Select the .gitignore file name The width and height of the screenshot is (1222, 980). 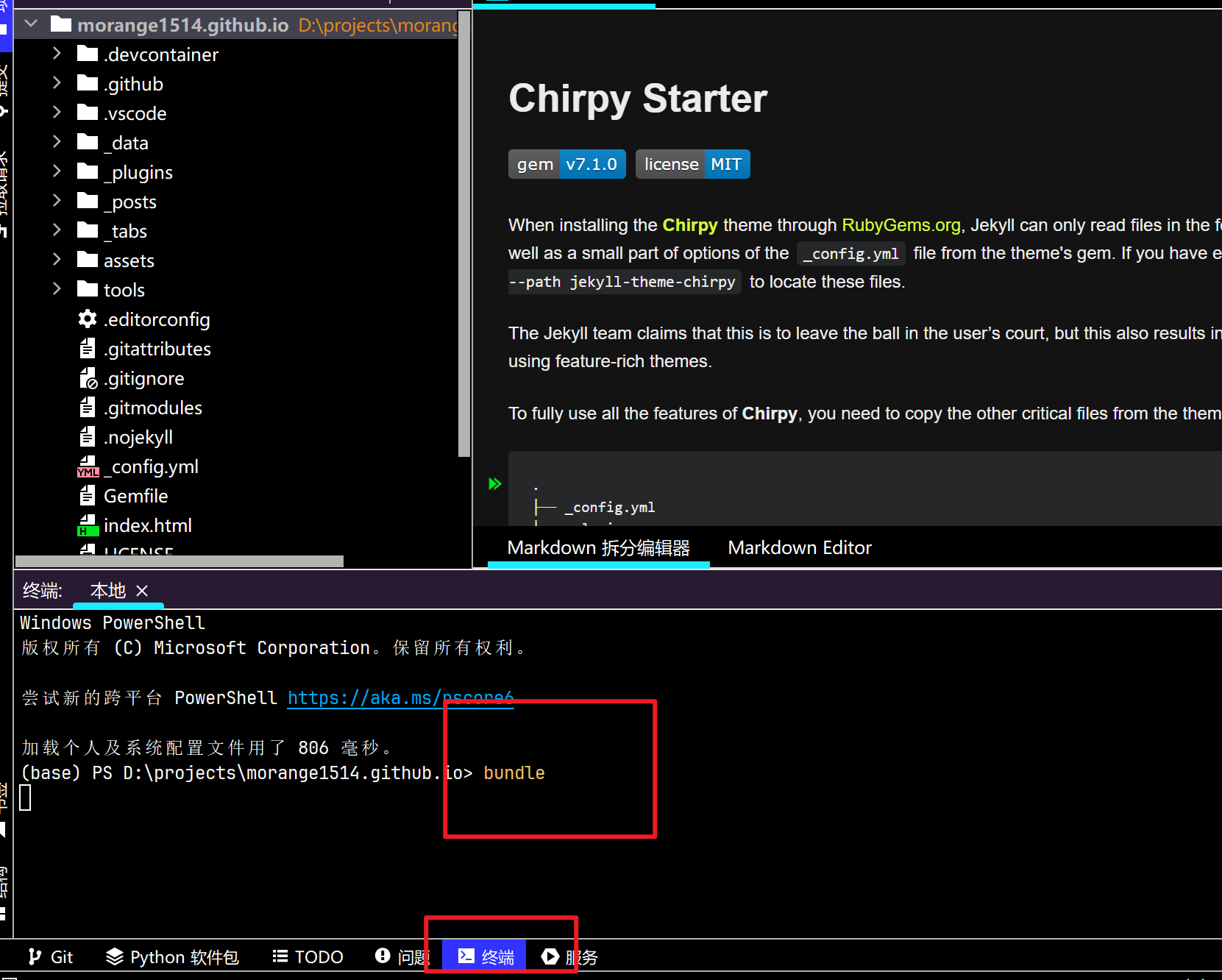(x=144, y=378)
